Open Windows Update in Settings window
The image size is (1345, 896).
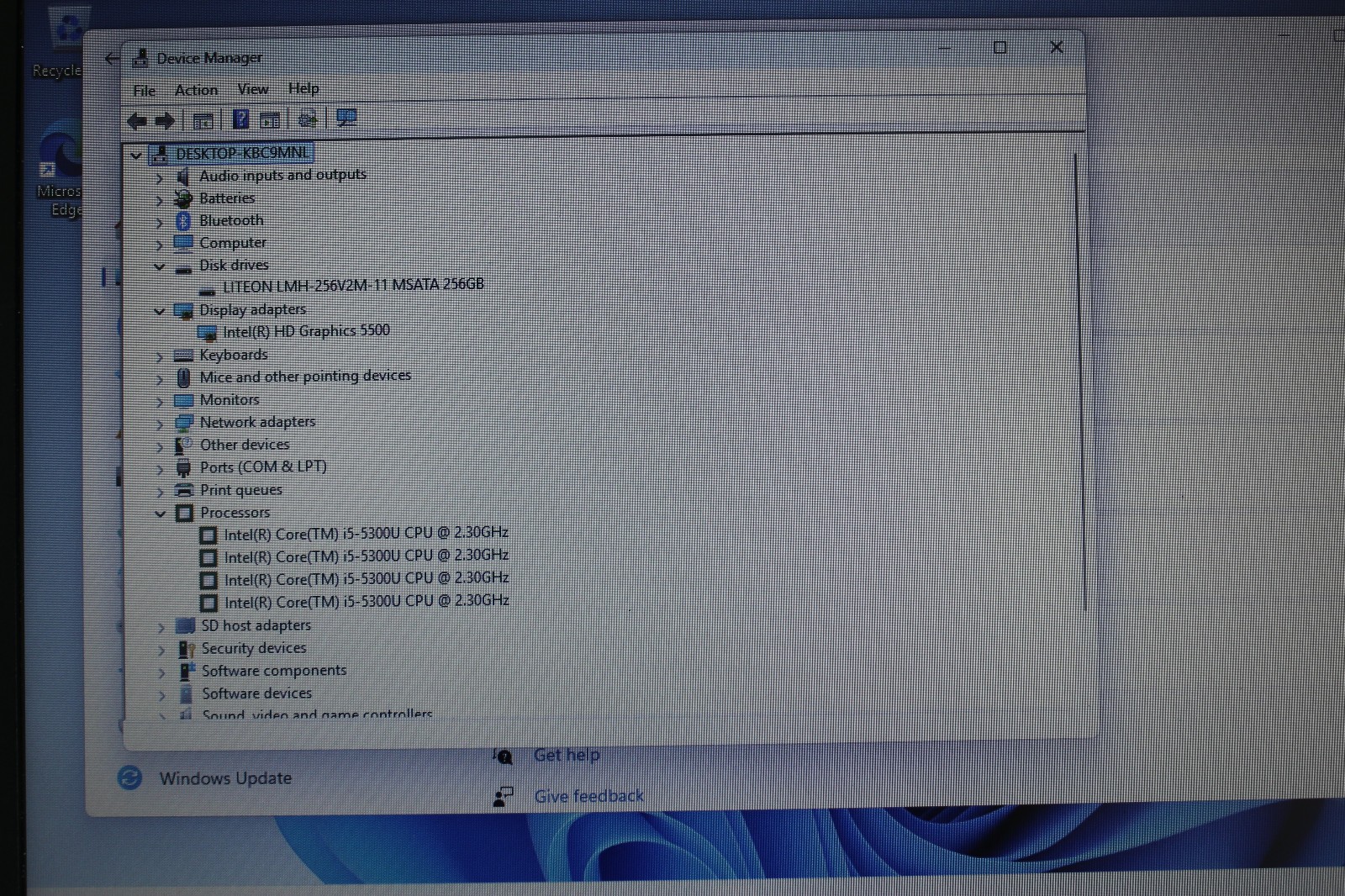[225, 778]
